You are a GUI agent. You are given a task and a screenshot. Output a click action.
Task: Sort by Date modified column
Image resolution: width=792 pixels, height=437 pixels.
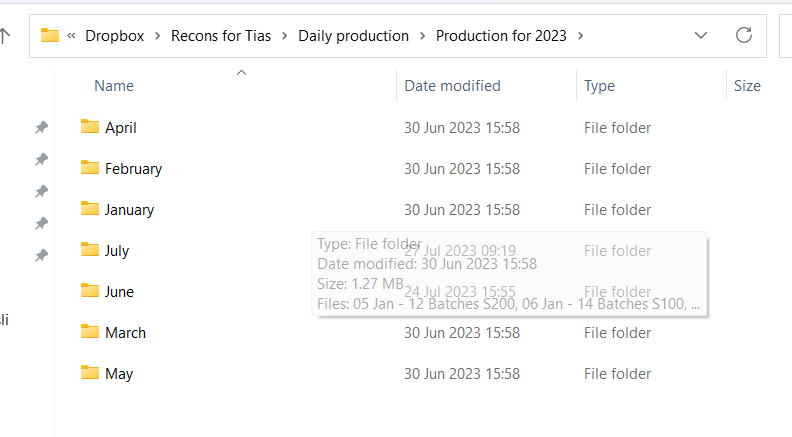(452, 86)
